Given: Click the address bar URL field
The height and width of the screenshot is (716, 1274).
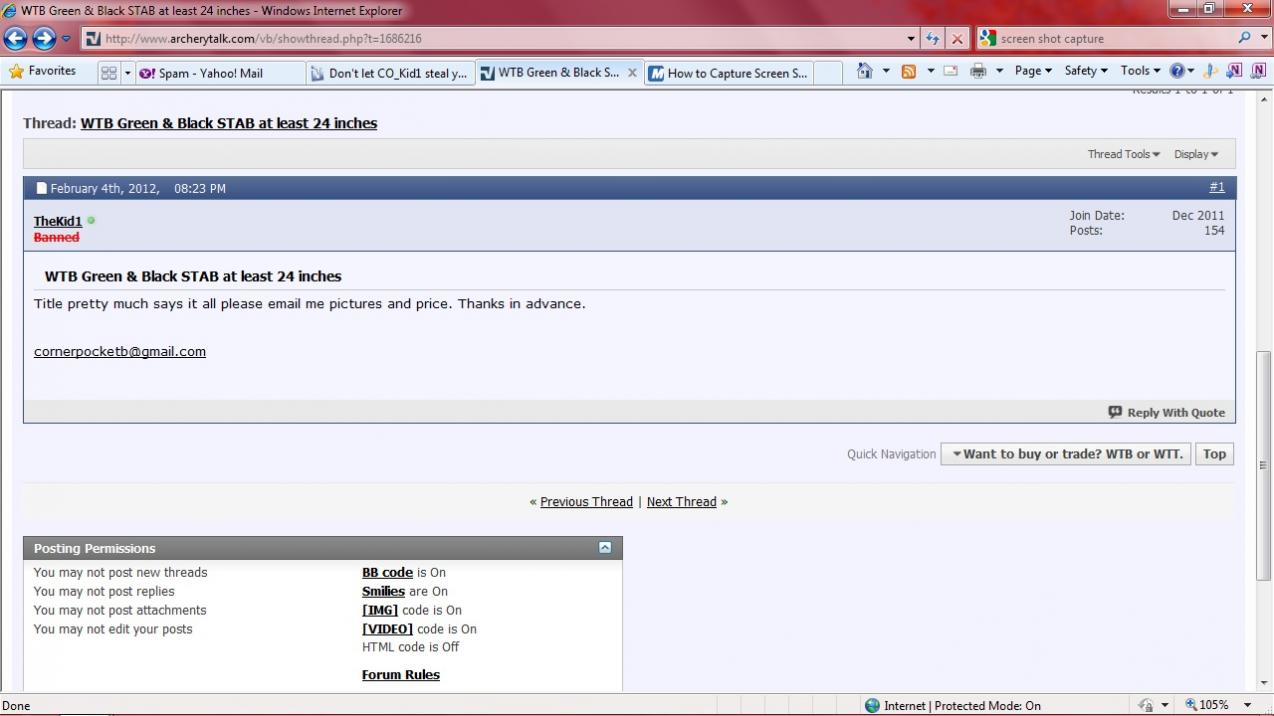Looking at the screenshot, I should pos(500,39).
